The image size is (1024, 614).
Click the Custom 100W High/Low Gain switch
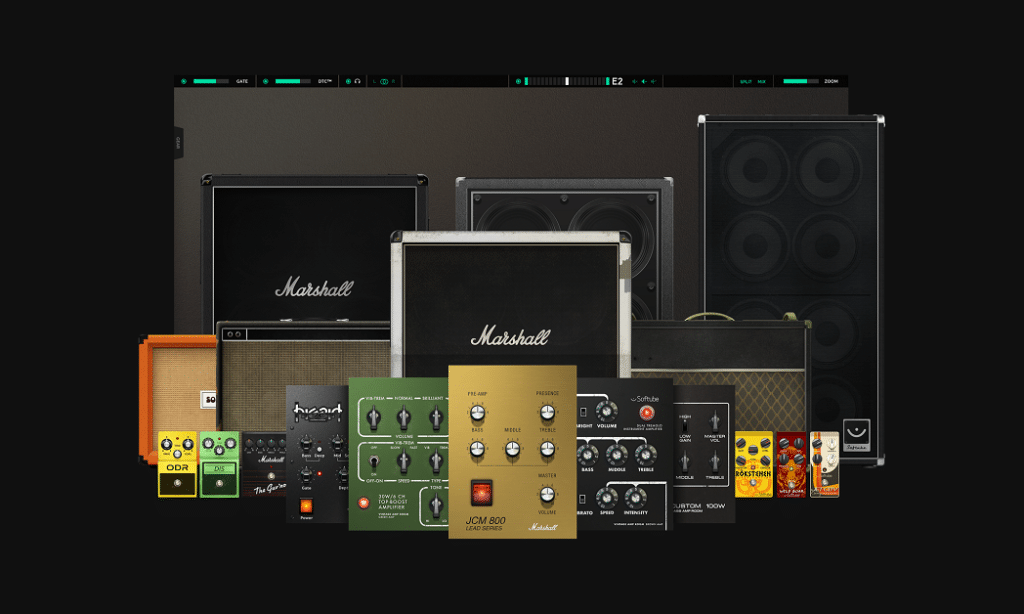point(684,425)
